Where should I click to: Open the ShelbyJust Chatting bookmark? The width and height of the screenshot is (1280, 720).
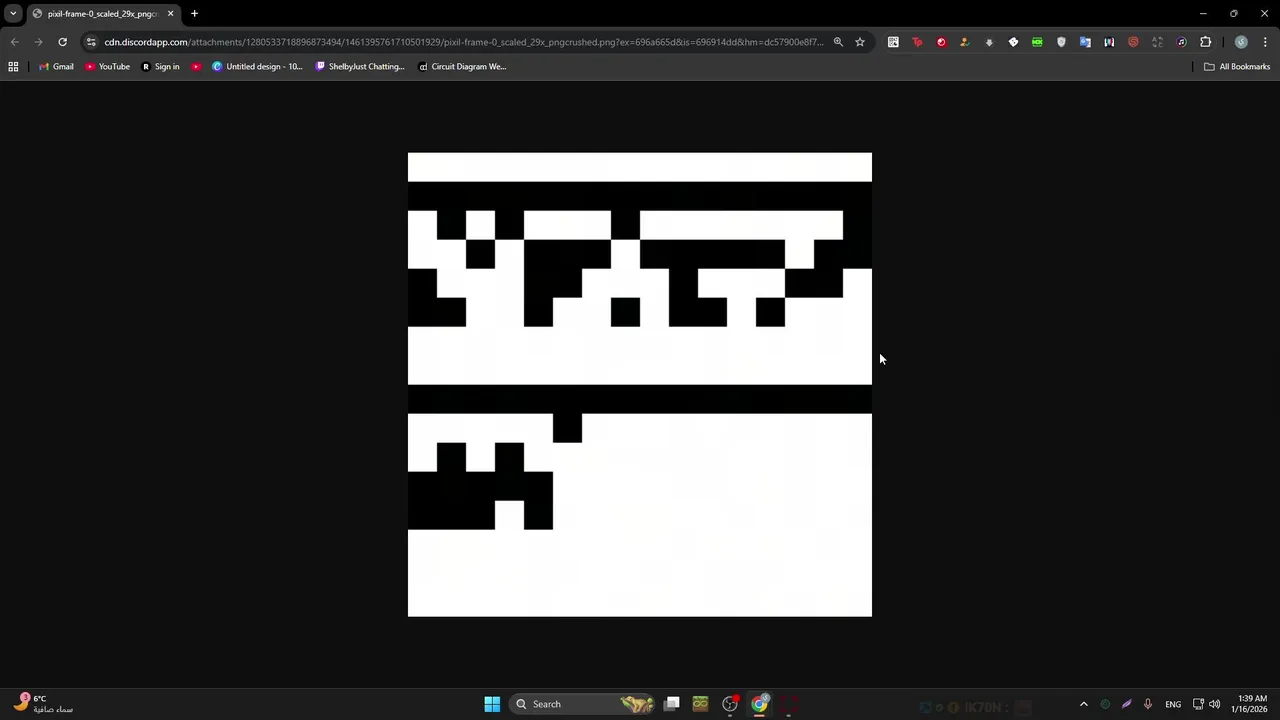tap(360, 66)
